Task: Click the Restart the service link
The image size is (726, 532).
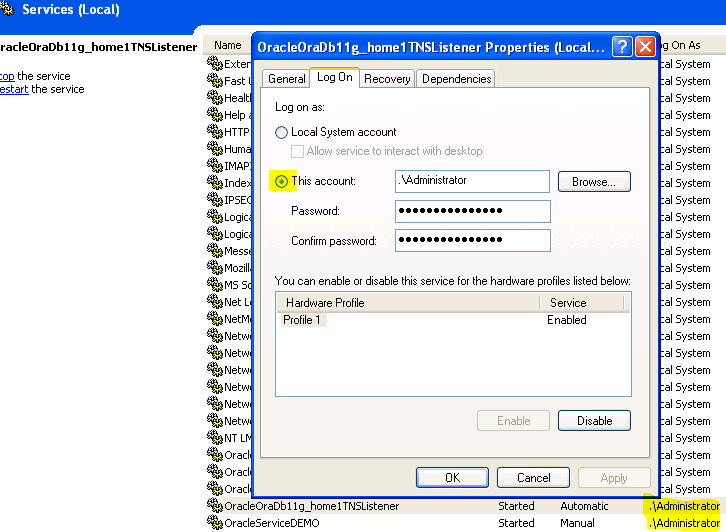Action: point(14,89)
